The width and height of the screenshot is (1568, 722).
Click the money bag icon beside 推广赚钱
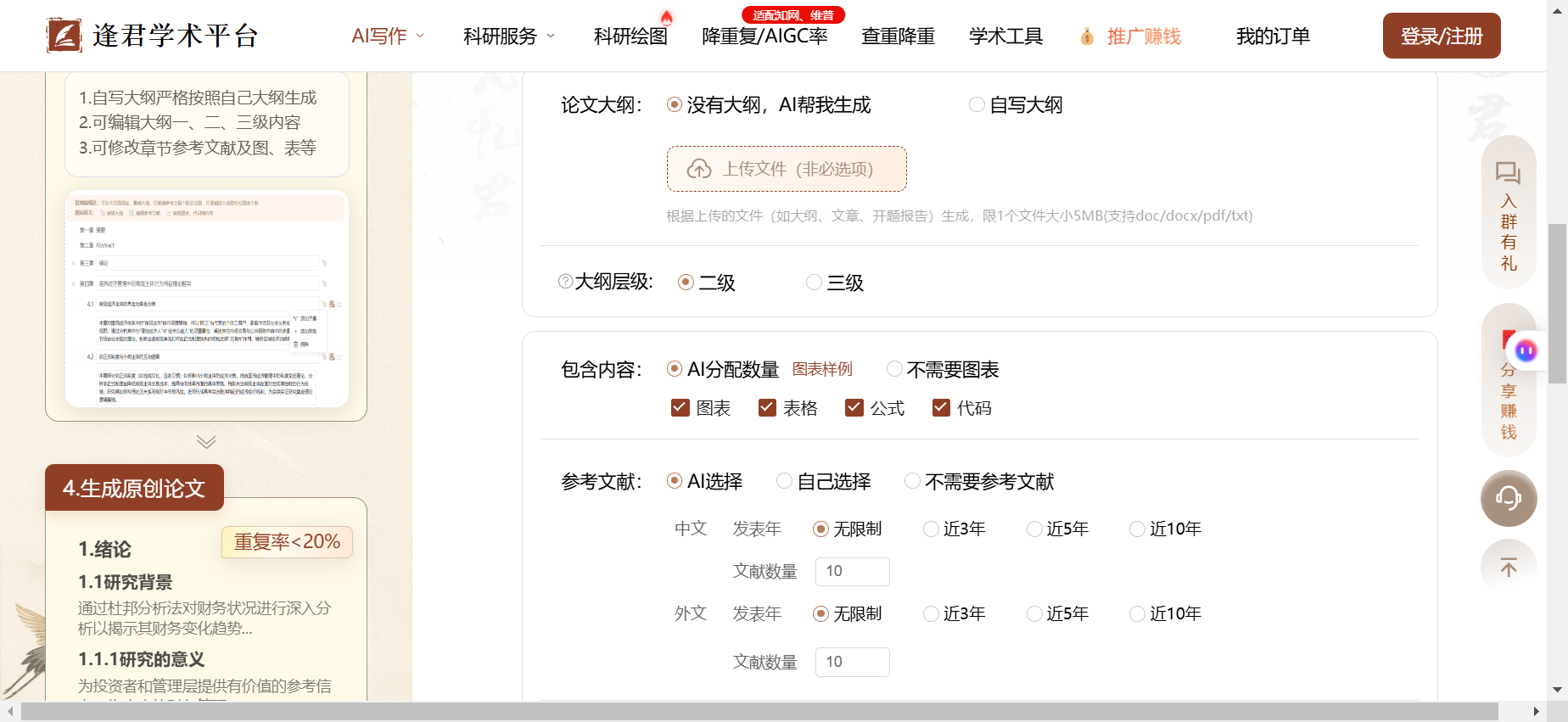point(1087,36)
